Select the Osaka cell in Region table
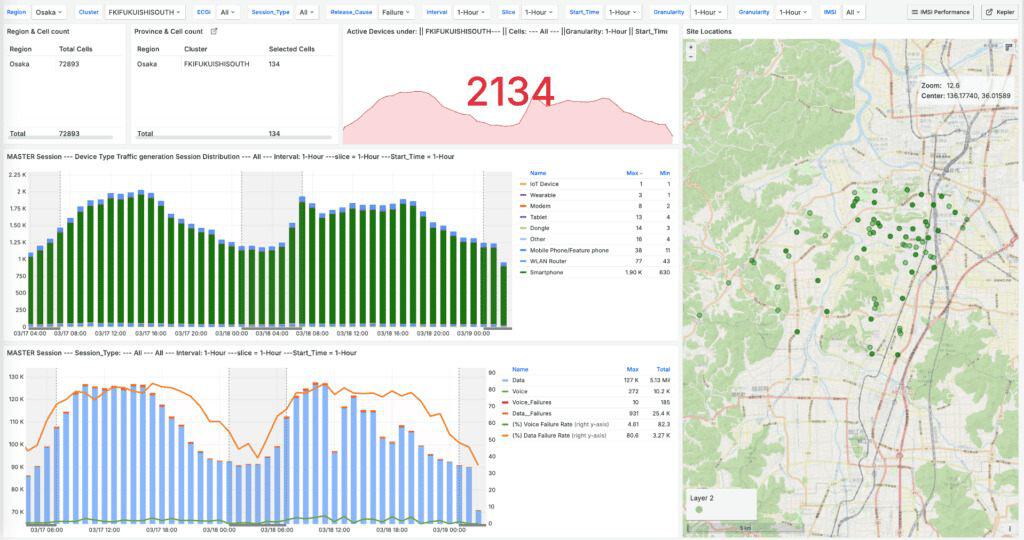Screen dimensions: 1024x540 [x=20, y=64]
